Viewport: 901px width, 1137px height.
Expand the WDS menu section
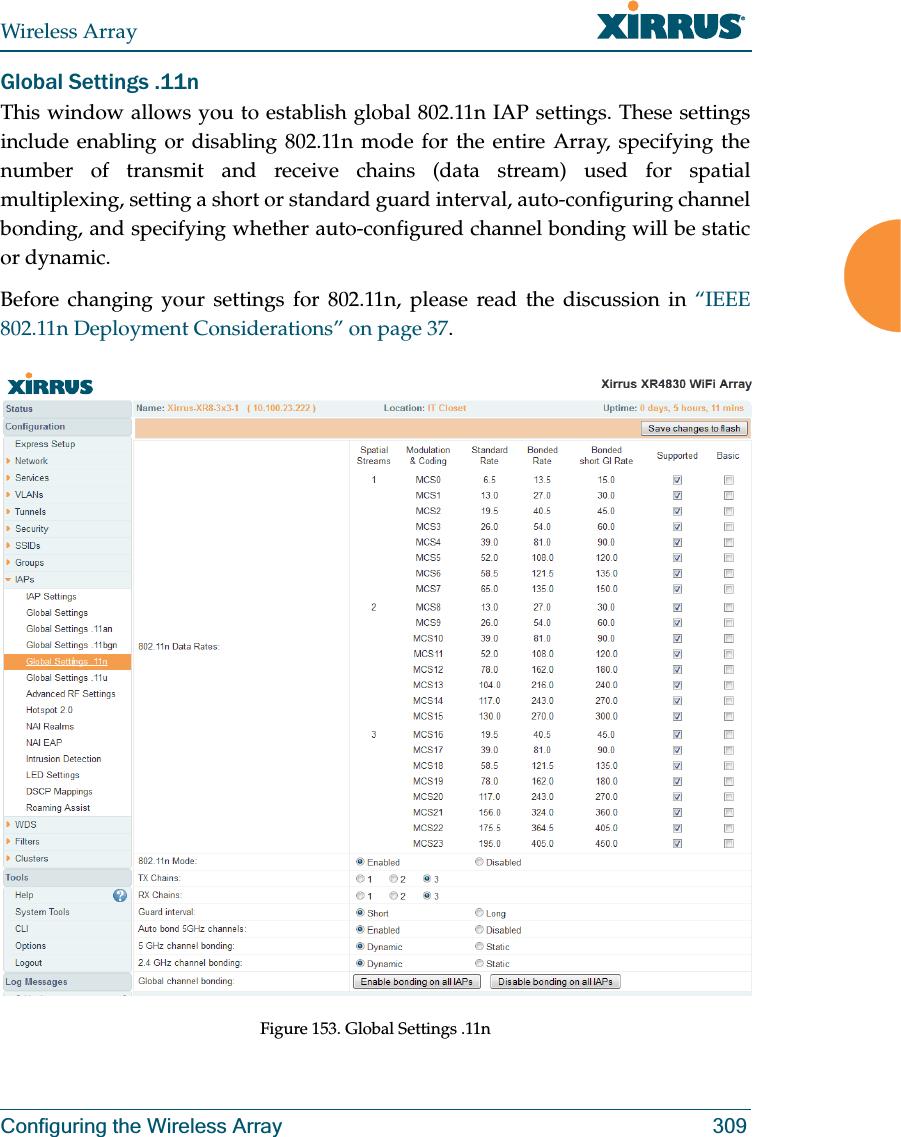pyautogui.click(x=25, y=824)
